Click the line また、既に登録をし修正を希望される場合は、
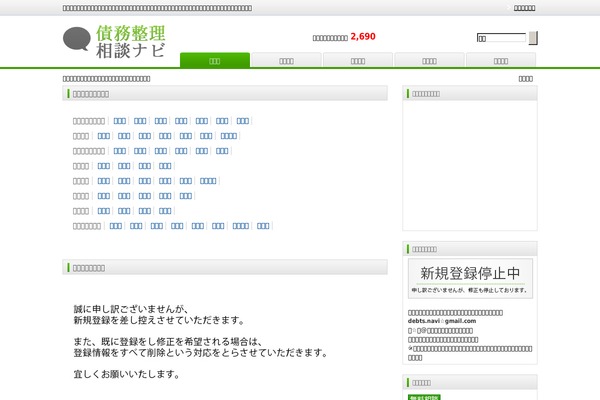Screen dimensions: 600x400 (x=168, y=341)
